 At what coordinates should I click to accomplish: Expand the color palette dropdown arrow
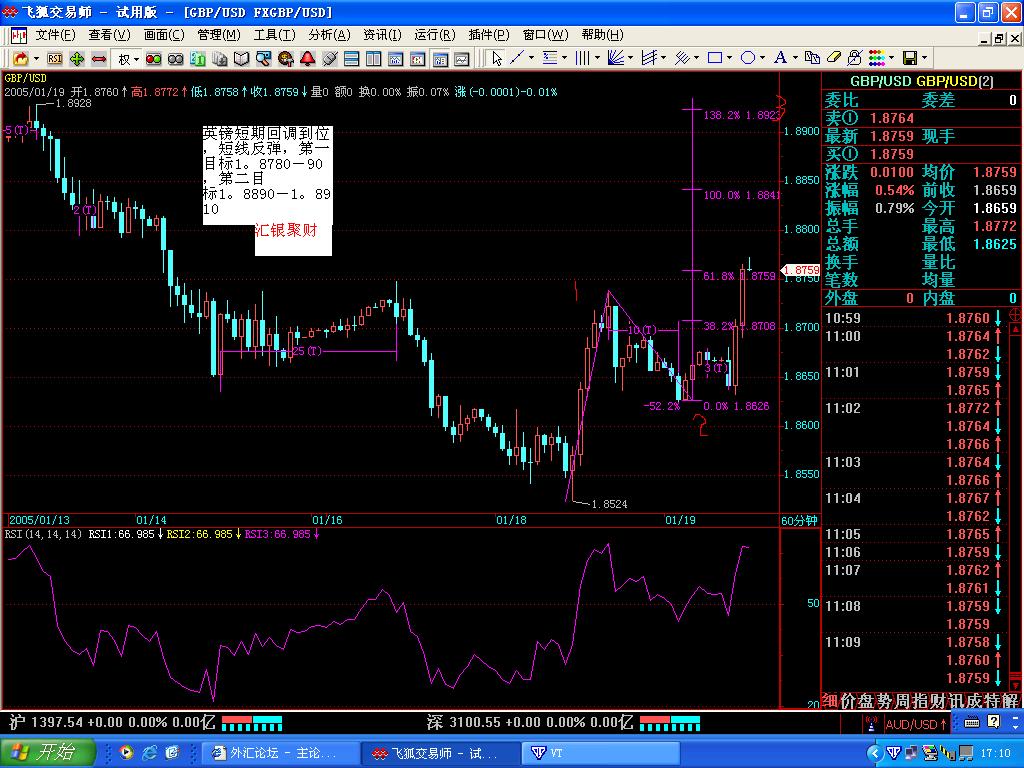(x=891, y=58)
